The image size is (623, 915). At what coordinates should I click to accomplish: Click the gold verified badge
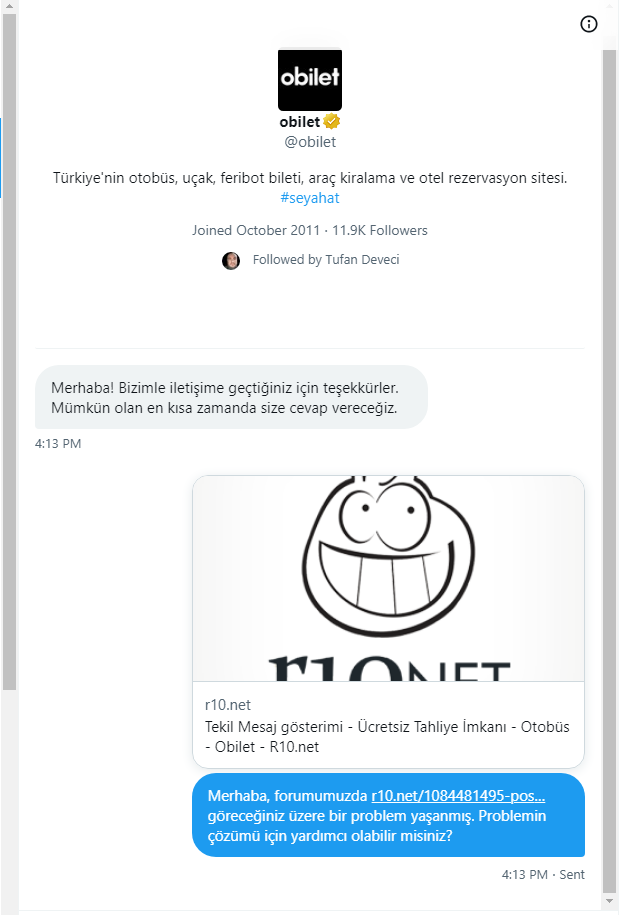pos(331,121)
